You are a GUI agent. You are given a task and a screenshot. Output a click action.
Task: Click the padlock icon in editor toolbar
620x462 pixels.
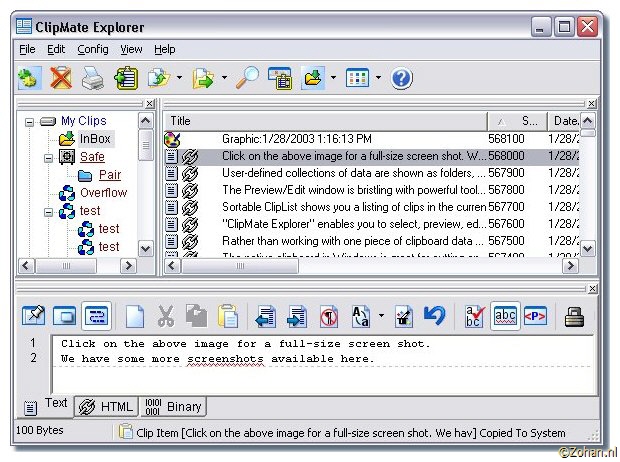click(574, 316)
